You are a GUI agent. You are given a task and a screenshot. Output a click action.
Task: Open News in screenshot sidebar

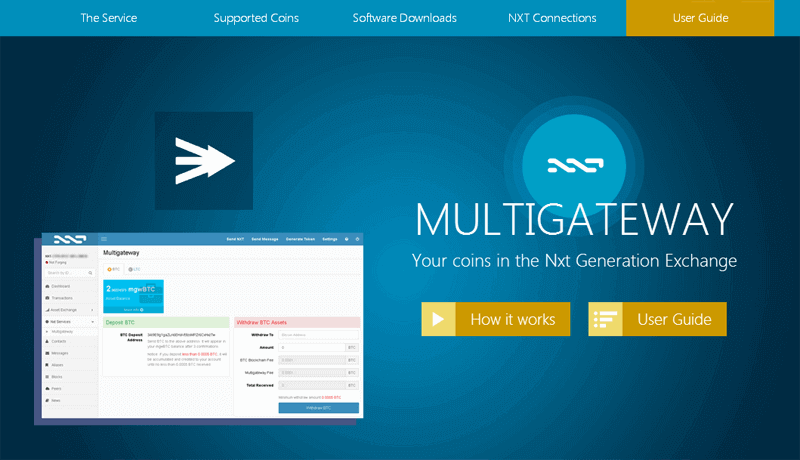point(70,400)
